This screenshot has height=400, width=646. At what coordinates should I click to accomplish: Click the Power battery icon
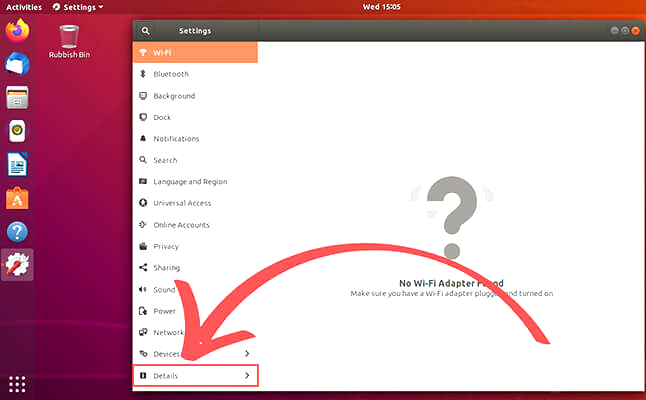point(143,311)
